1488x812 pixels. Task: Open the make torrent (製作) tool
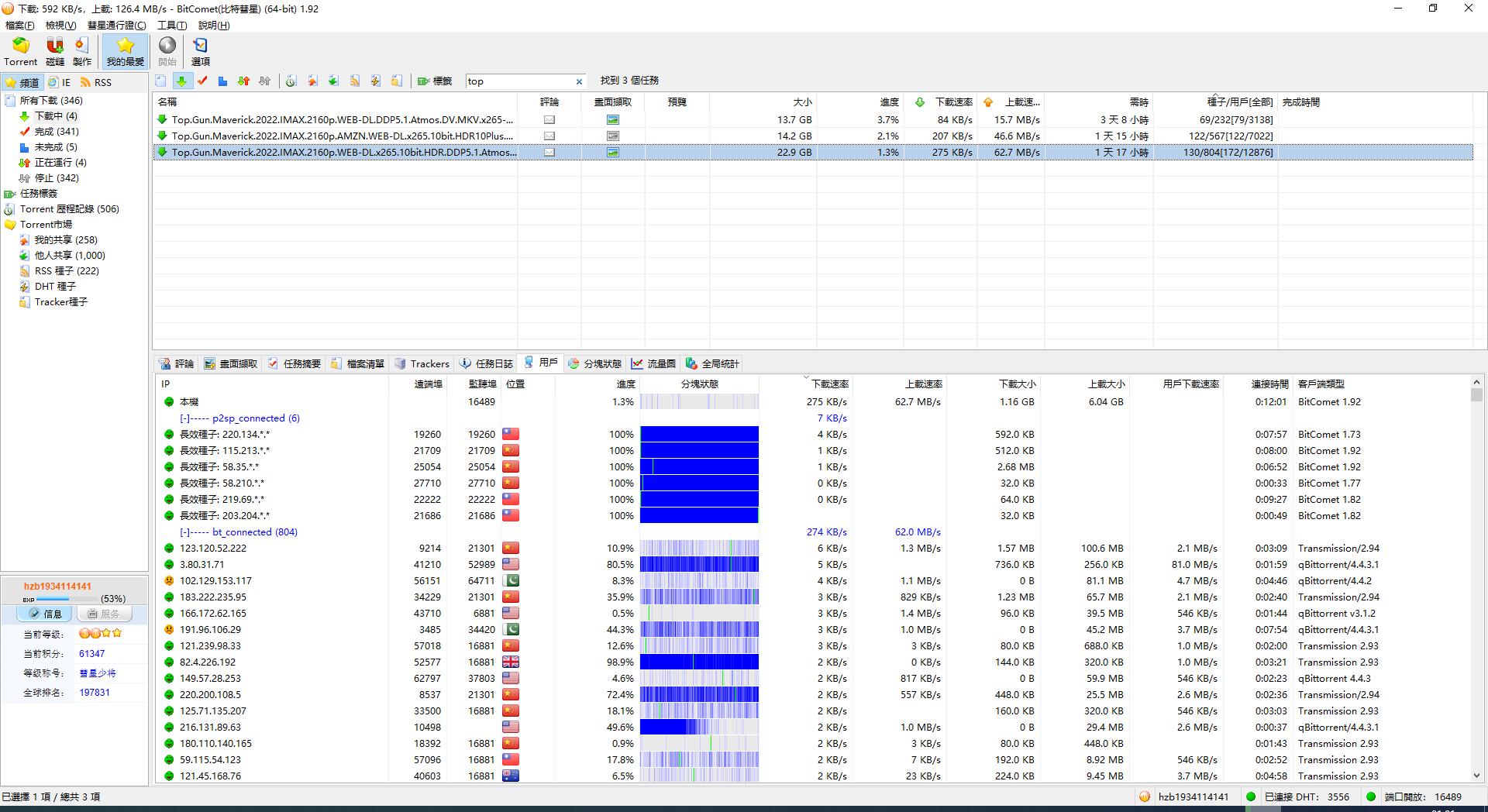pos(82,51)
